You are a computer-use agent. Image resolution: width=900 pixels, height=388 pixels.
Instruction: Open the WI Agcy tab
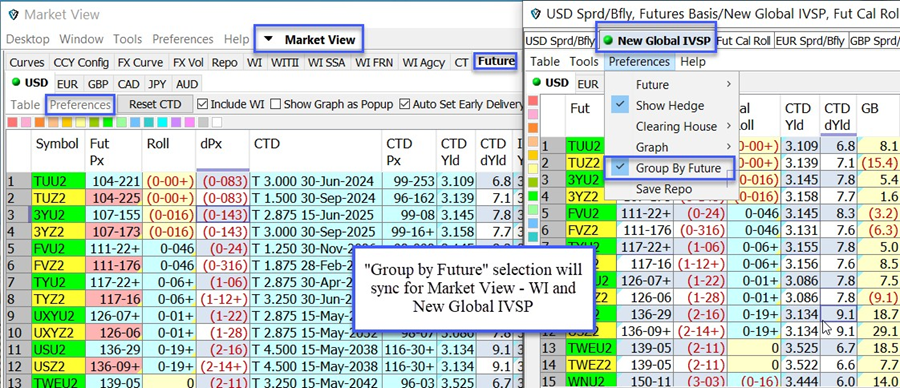pos(425,63)
